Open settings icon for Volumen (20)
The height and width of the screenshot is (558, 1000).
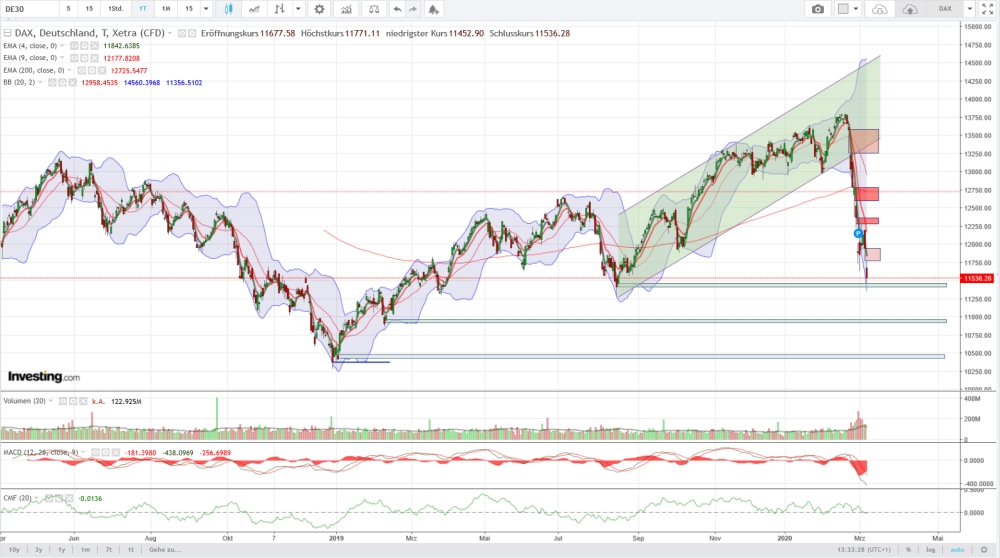click(73, 401)
